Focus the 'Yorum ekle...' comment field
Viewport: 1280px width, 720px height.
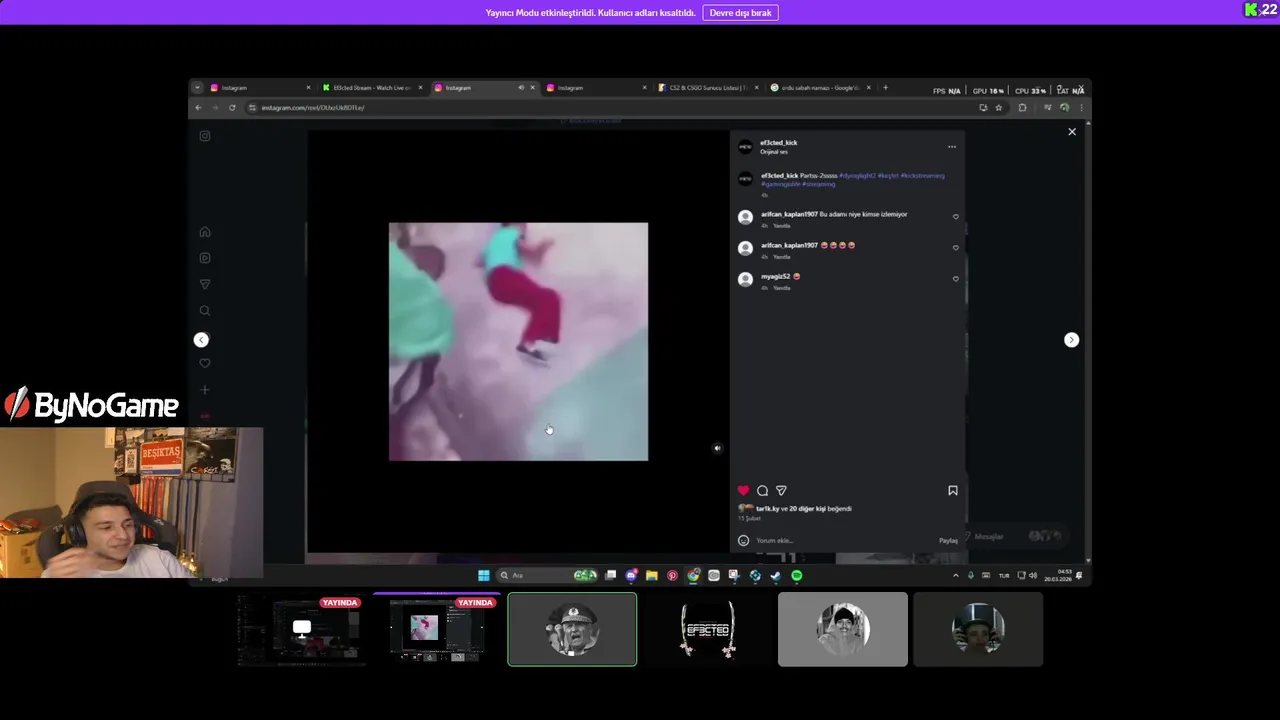pyautogui.click(x=845, y=540)
